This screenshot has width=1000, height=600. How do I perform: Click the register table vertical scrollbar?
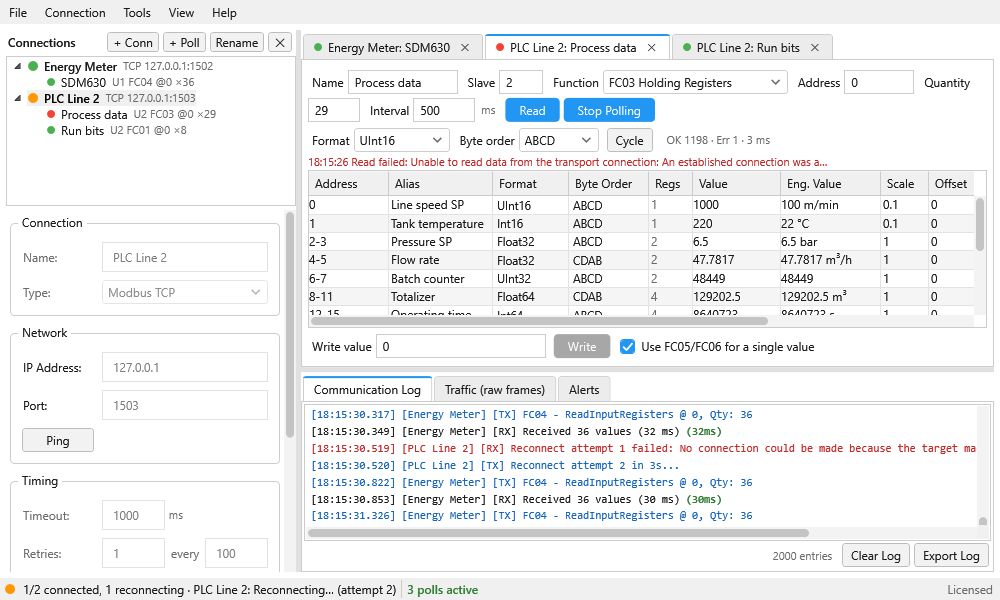tap(980, 223)
